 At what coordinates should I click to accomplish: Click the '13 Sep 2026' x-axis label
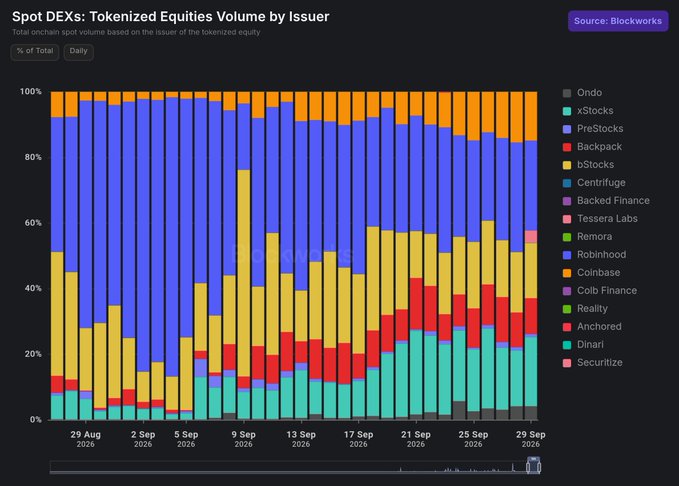[301, 439]
